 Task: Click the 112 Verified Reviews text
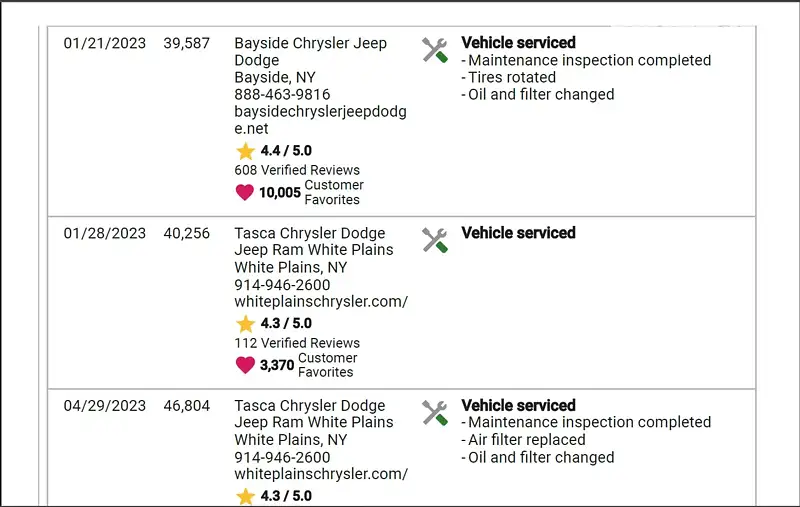(297, 343)
